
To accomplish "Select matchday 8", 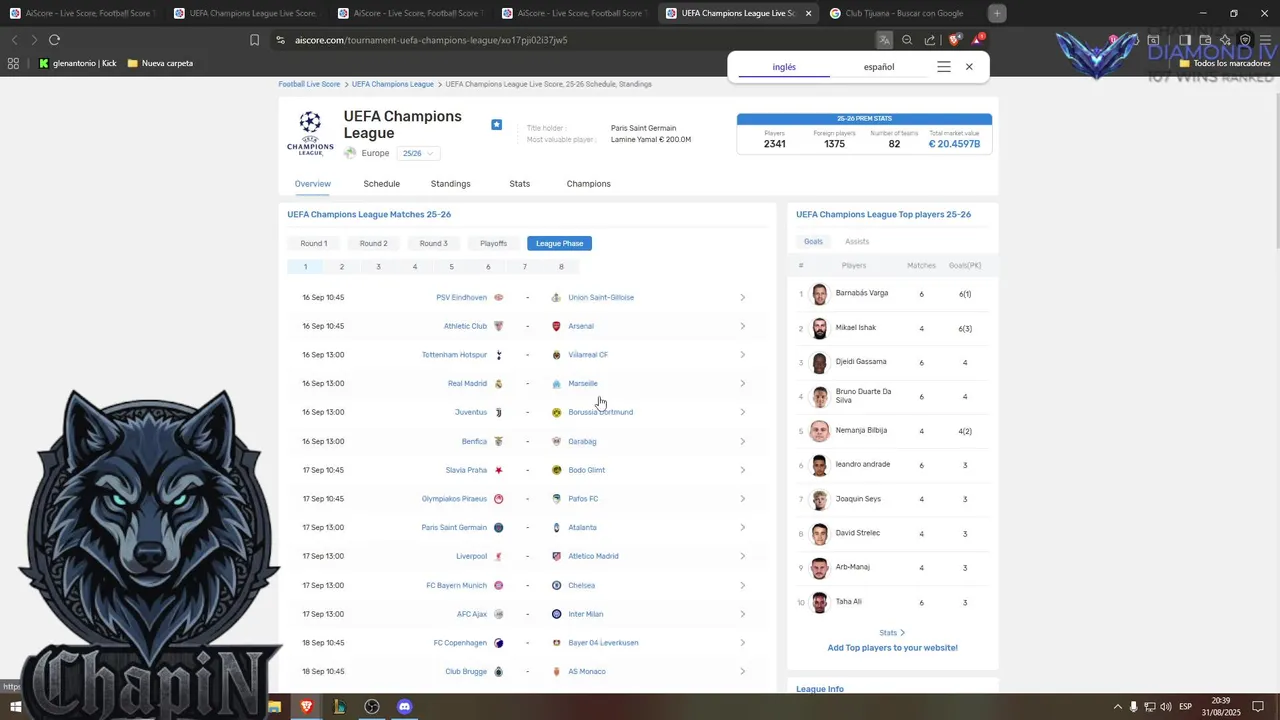I will [561, 267].
